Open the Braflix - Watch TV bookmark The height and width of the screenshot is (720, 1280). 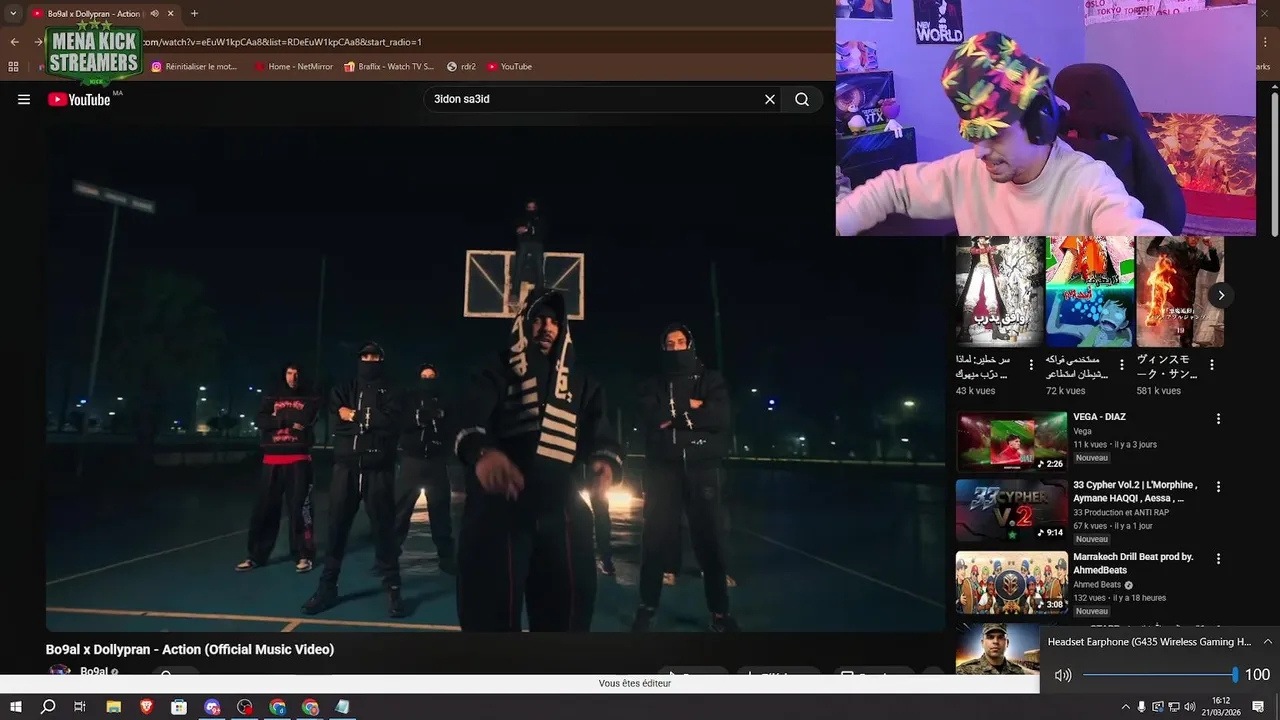[389, 67]
